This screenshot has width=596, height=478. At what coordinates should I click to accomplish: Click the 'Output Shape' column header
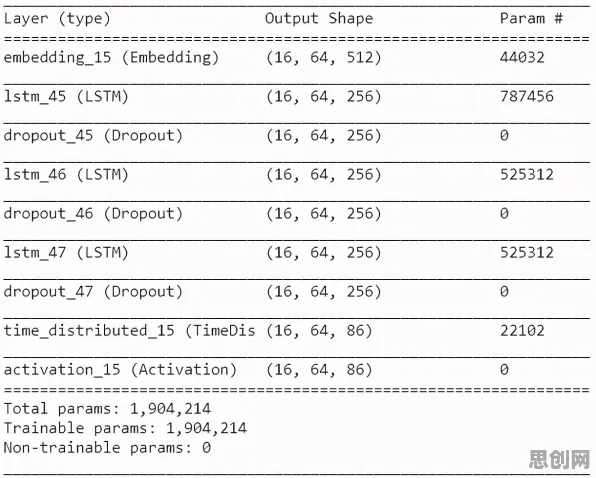[x=319, y=19]
